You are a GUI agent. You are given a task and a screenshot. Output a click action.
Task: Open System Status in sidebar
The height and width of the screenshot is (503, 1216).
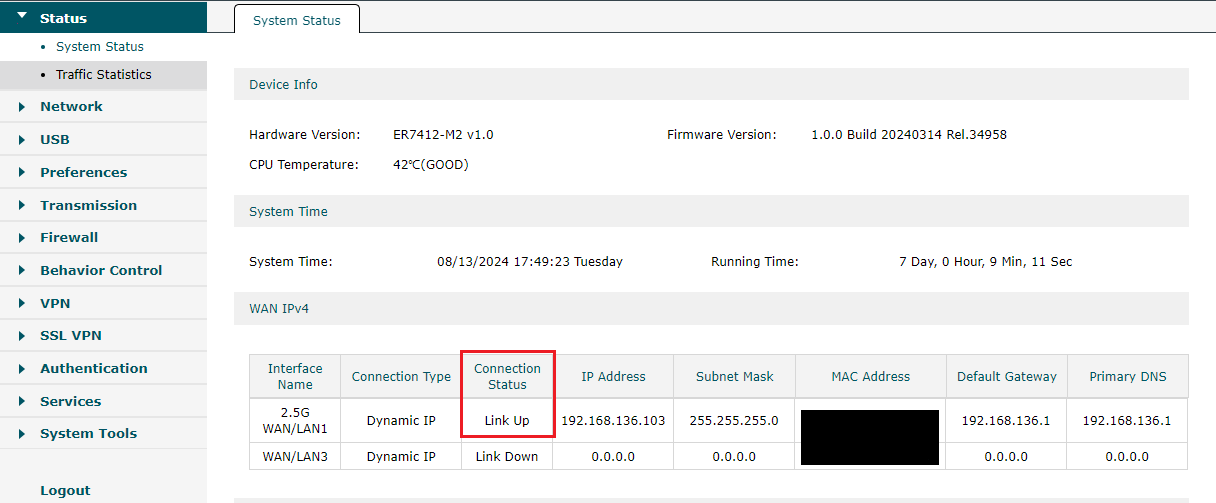coord(99,47)
